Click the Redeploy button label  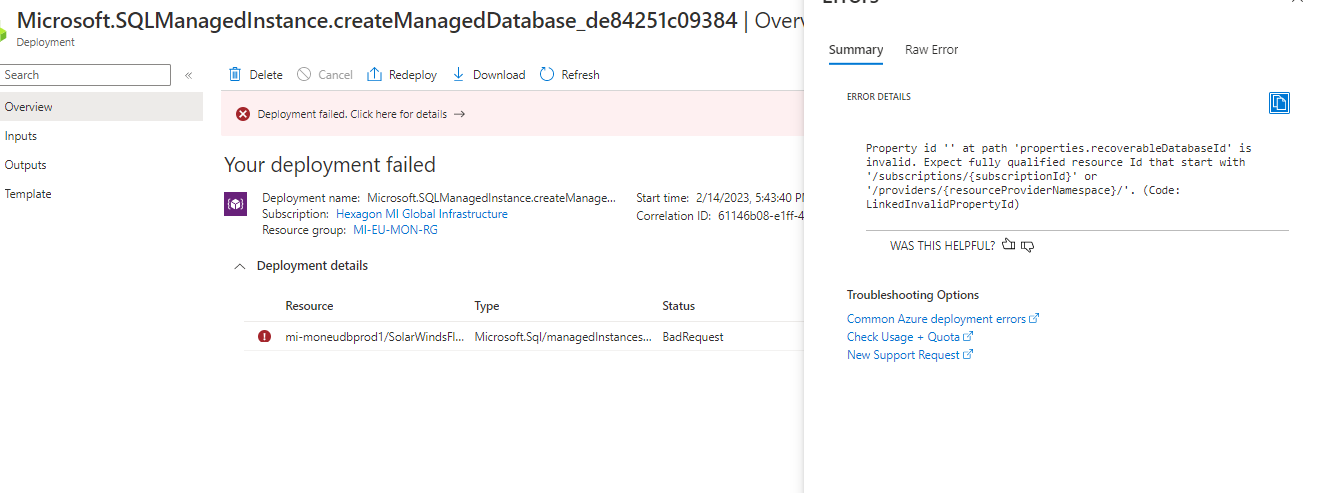(x=413, y=75)
